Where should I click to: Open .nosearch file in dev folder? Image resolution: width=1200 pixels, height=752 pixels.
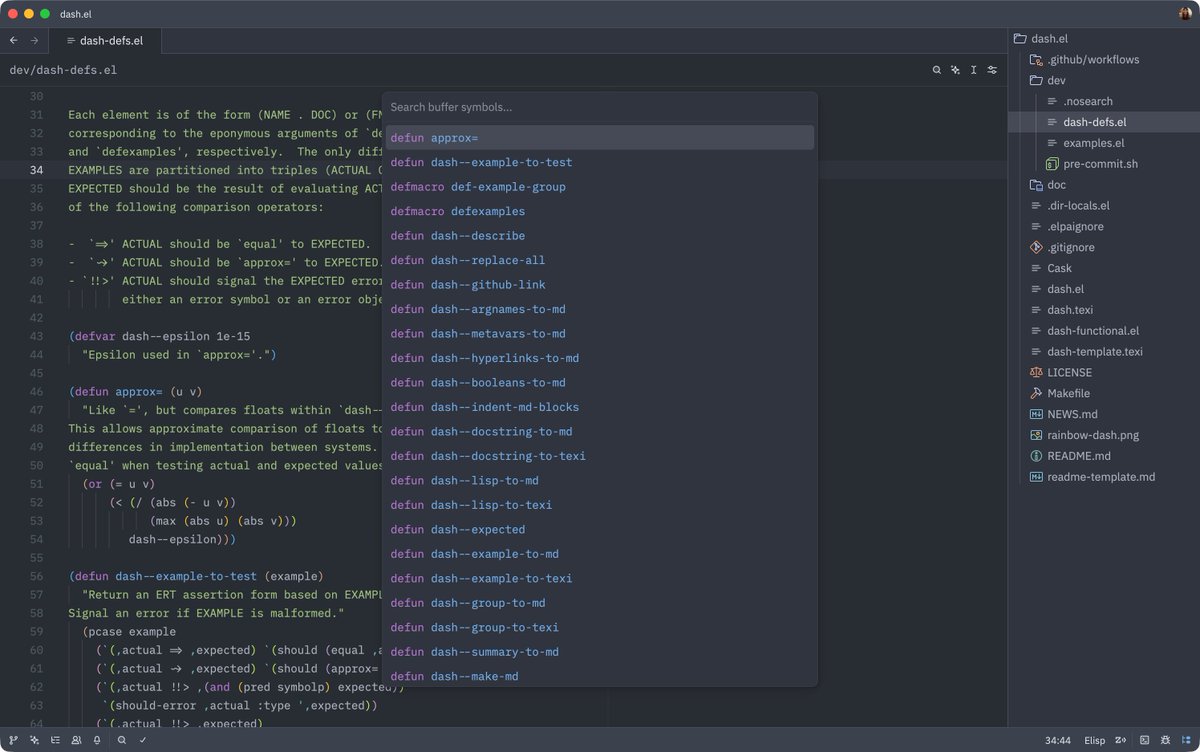coord(1104,101)
